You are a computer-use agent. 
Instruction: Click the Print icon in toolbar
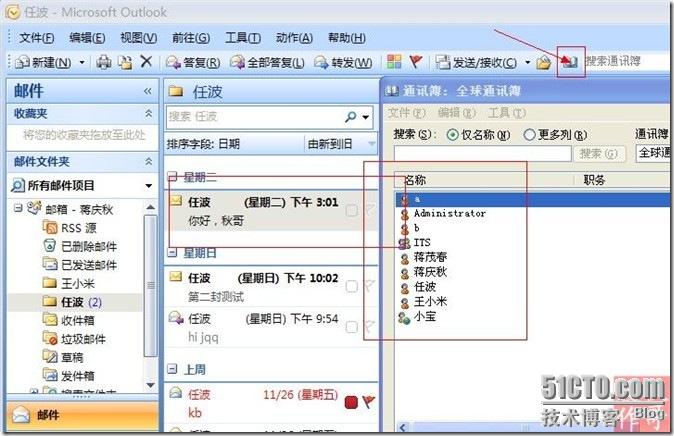(104, 63)
